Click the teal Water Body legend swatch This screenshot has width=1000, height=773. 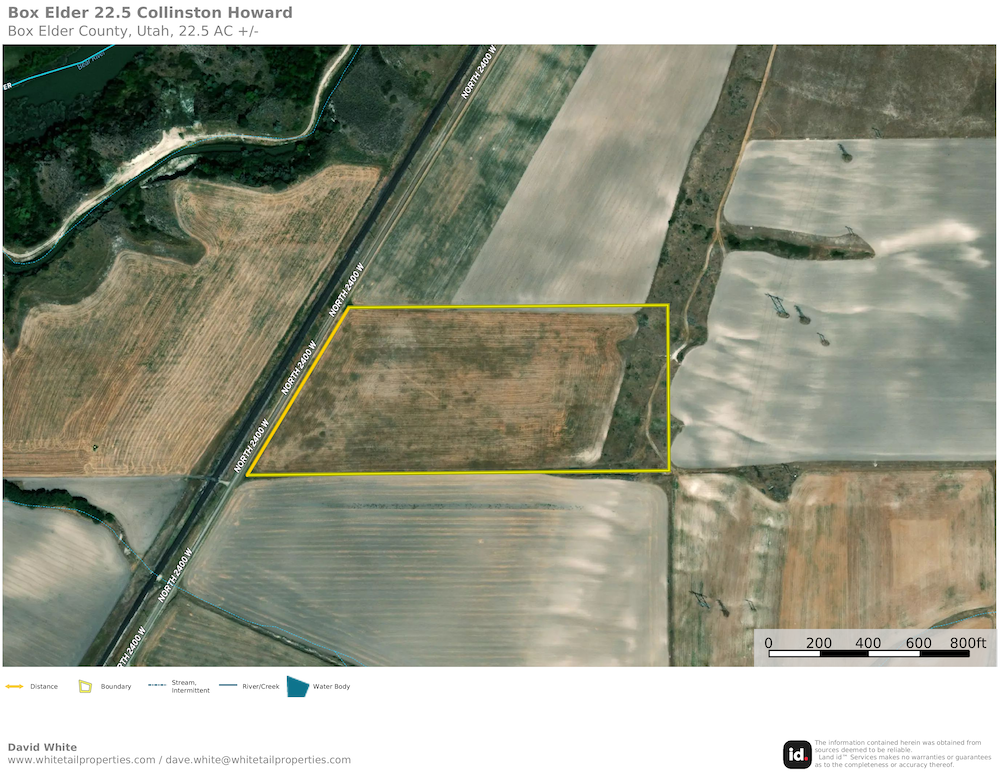(x=297, y=686)
